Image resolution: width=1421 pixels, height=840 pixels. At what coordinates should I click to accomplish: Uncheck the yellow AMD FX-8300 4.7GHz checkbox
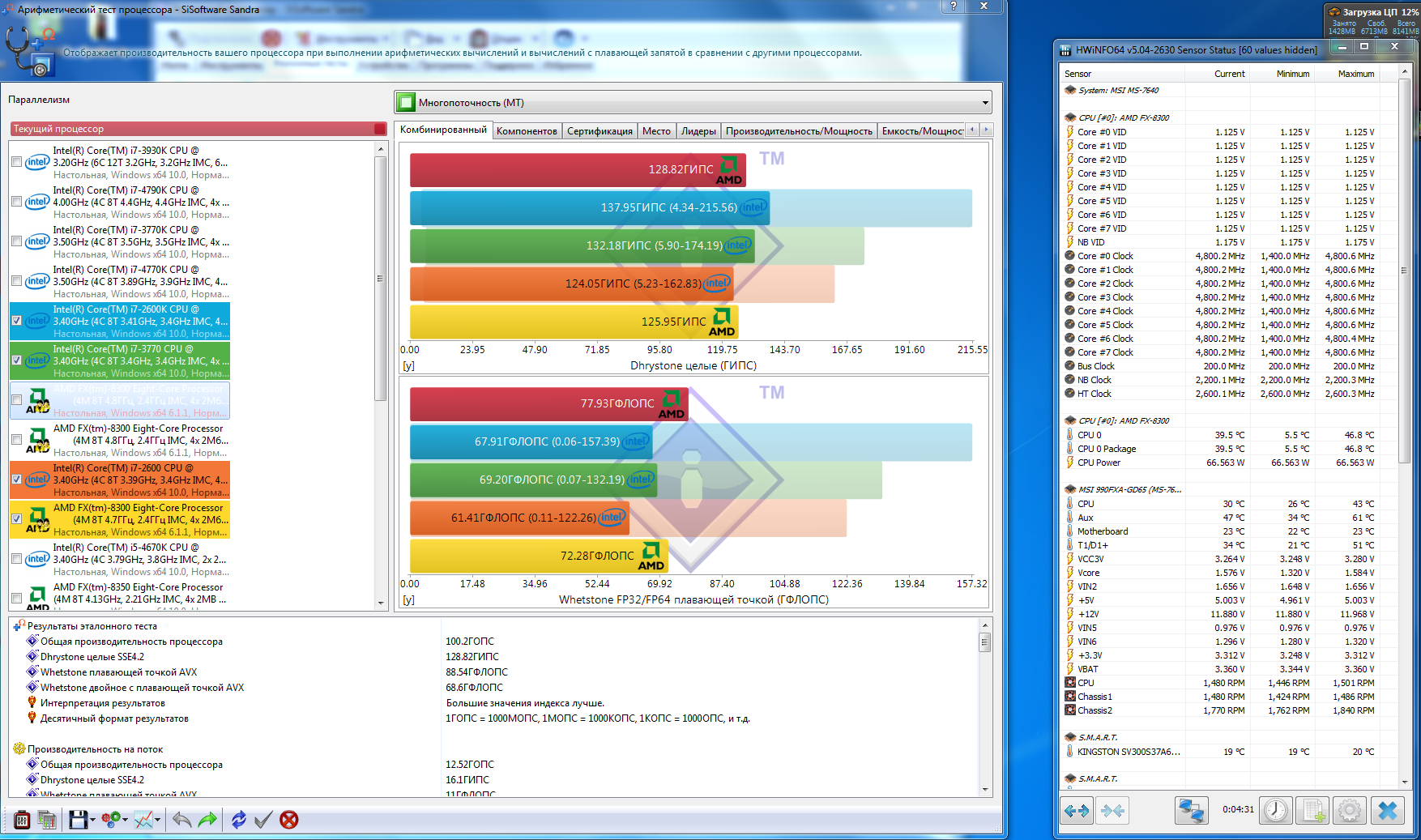pyautogui.click(x=17, y=519)
